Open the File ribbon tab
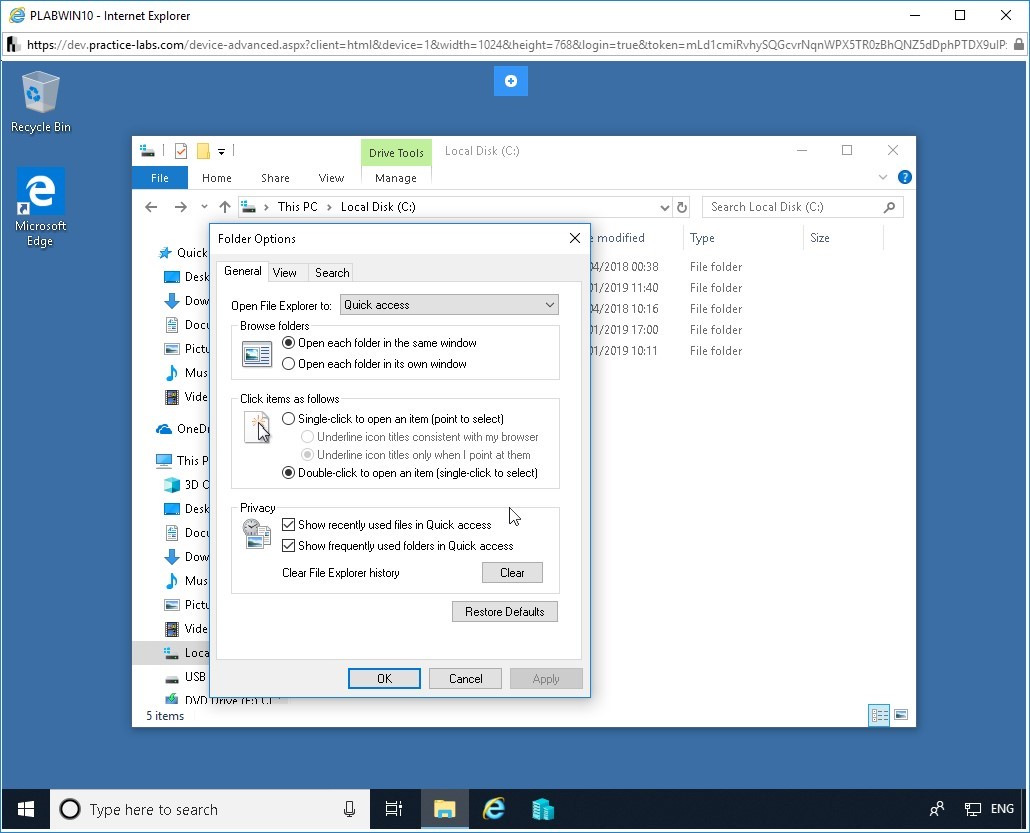The image size is (1030, 833). pyautogui.click(x=160, y=178)
